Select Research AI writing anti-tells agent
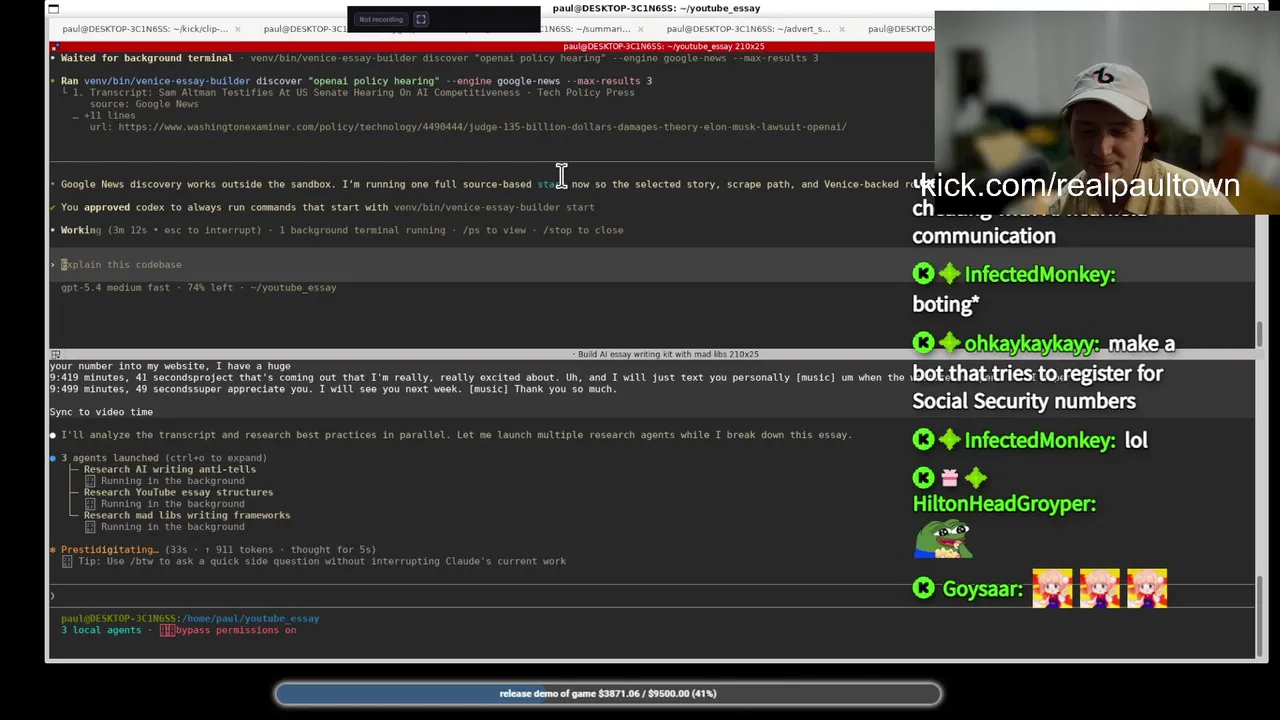The height and width of the screenshot is (720, 1280). coord(169,469)
